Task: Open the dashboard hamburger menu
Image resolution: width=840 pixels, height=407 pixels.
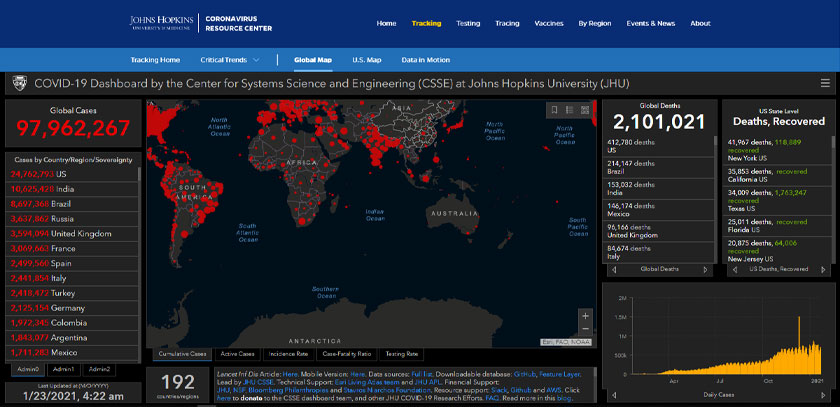Action: tap(823, 85)
